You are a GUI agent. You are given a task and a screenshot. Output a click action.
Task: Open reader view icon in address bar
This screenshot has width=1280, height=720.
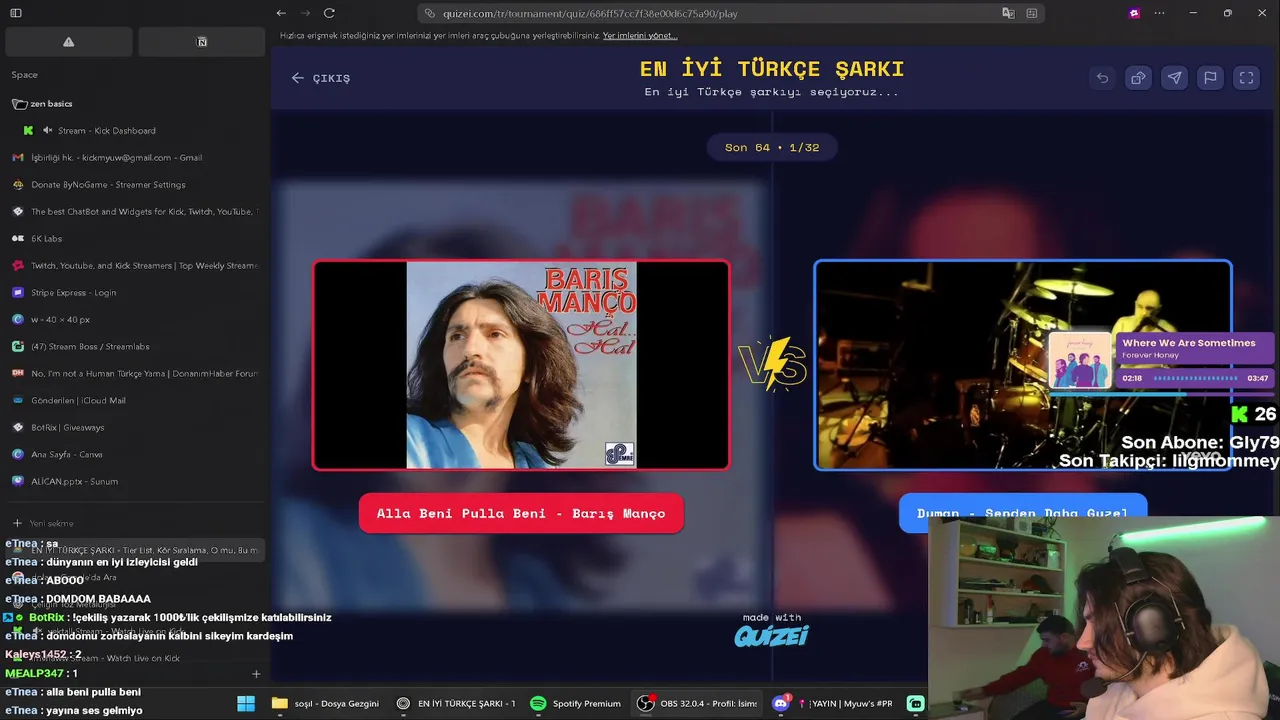pyautogui.click(x=1031, y=13)
